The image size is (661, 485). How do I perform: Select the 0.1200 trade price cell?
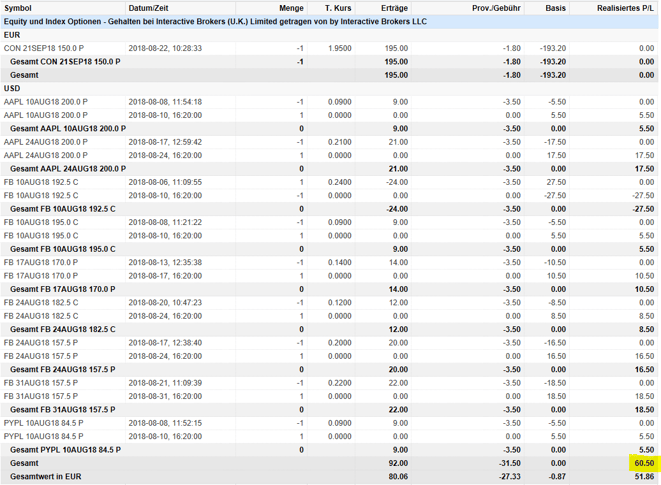[x=340, y=303]
